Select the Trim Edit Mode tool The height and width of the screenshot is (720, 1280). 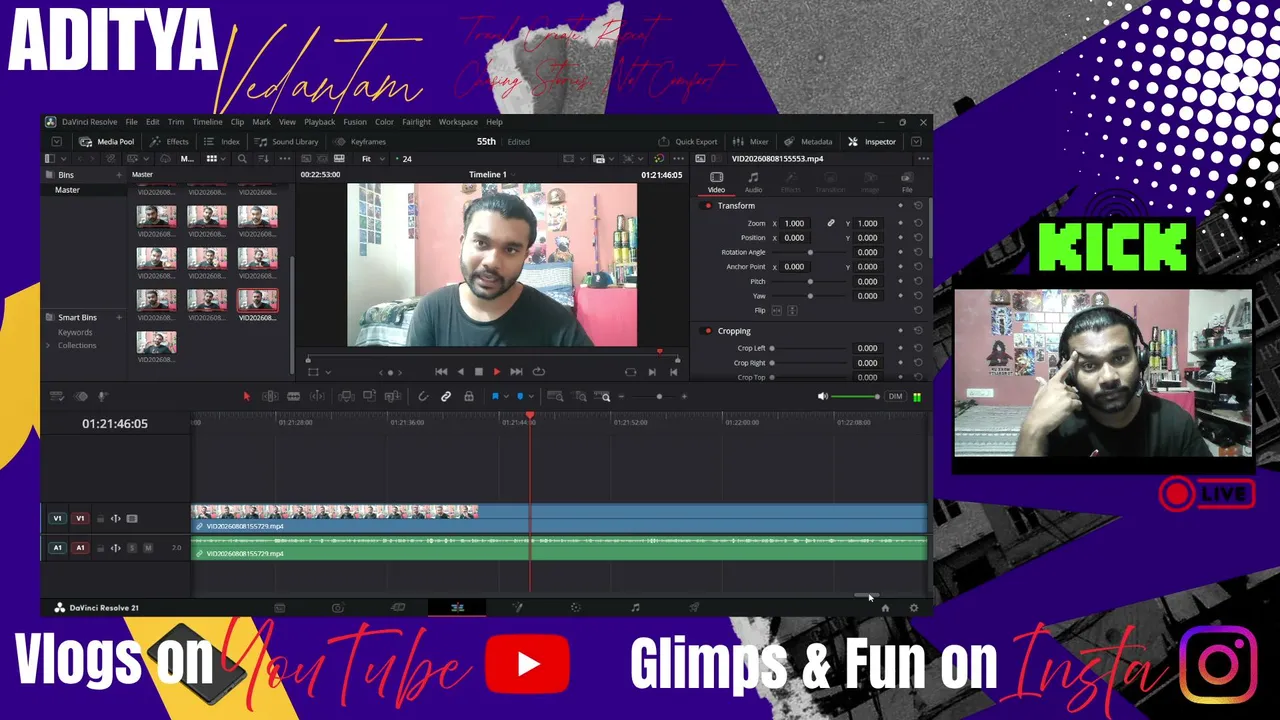click(x=270, y=397)
